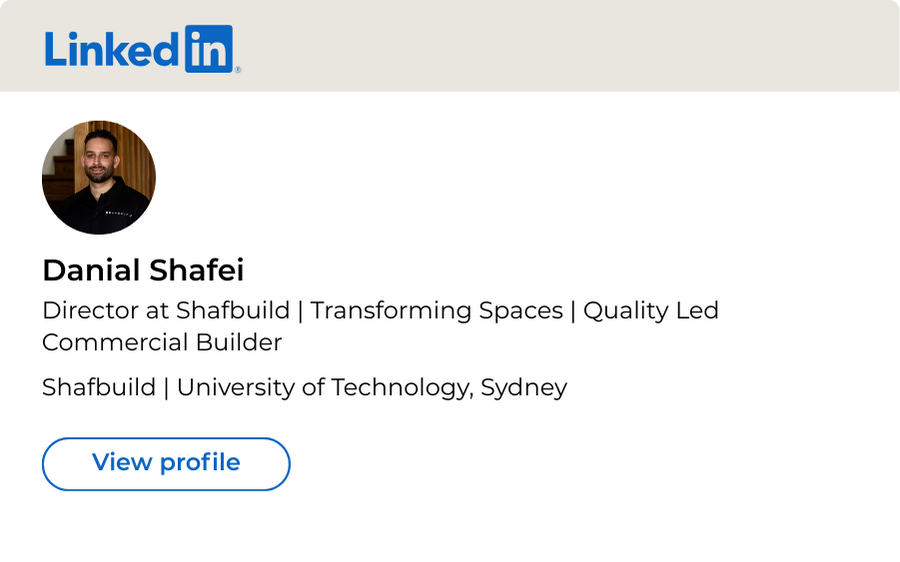Screen dimensions: 900x562
Task: Click the man's face in the profile picture
Action: coord(100,158)
